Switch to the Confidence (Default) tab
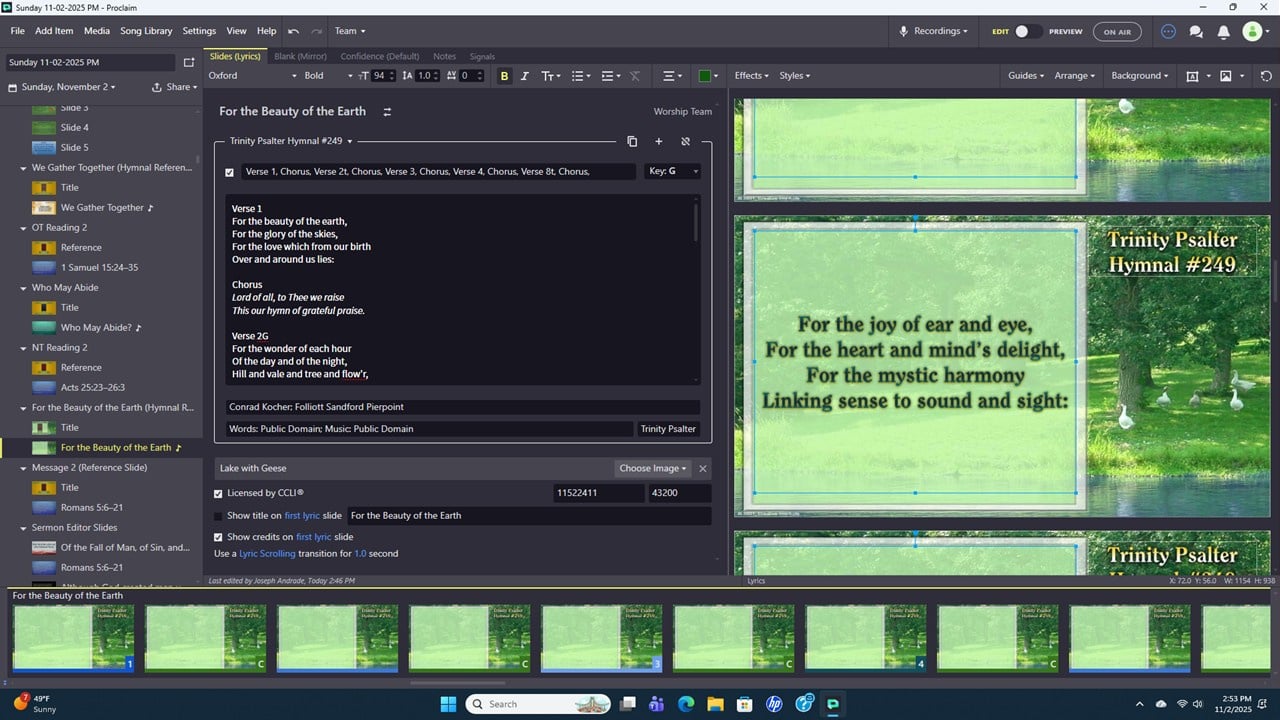Screen dimensions: 1280x720 [380, 56]
